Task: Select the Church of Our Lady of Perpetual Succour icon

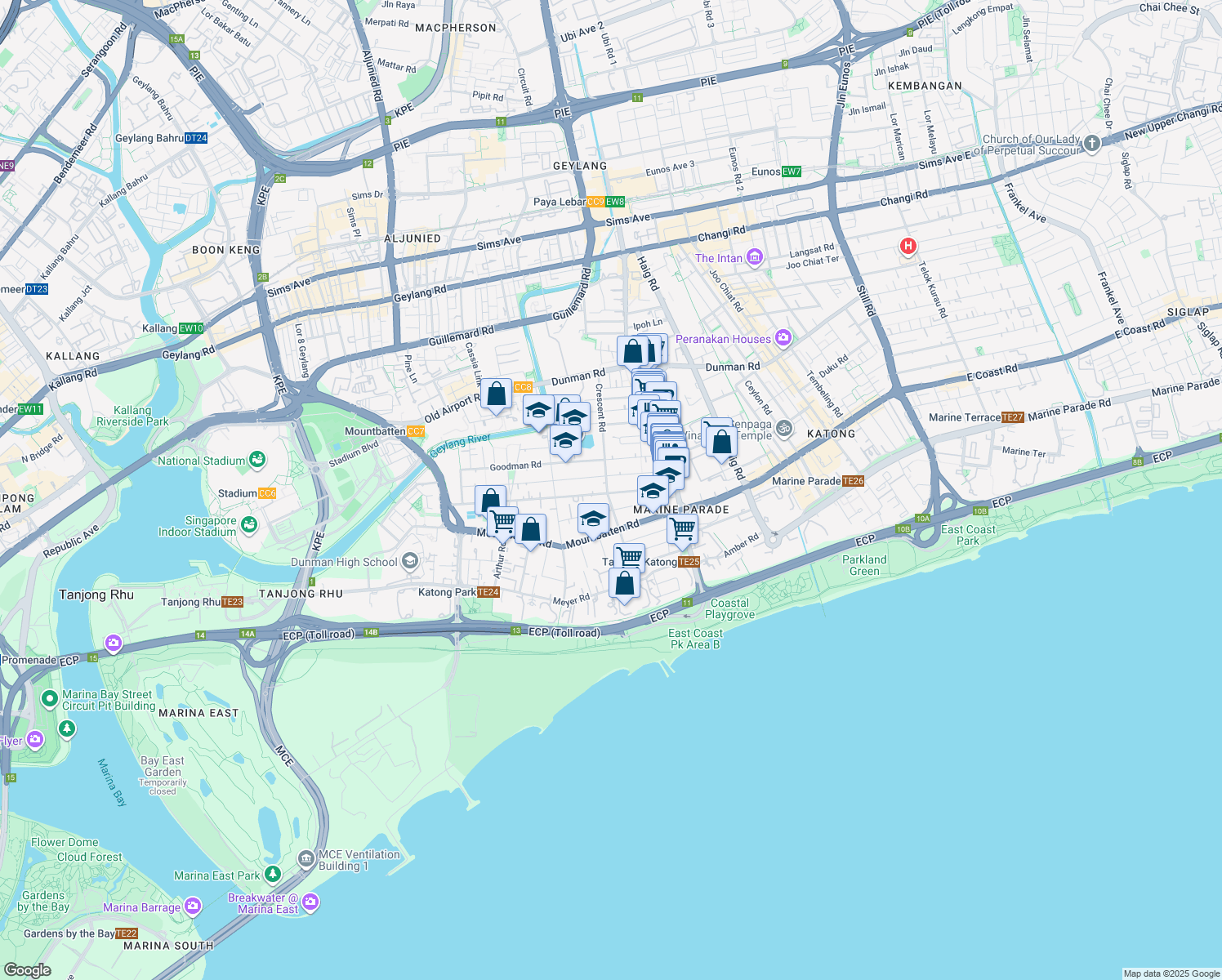Action: 1090,142
